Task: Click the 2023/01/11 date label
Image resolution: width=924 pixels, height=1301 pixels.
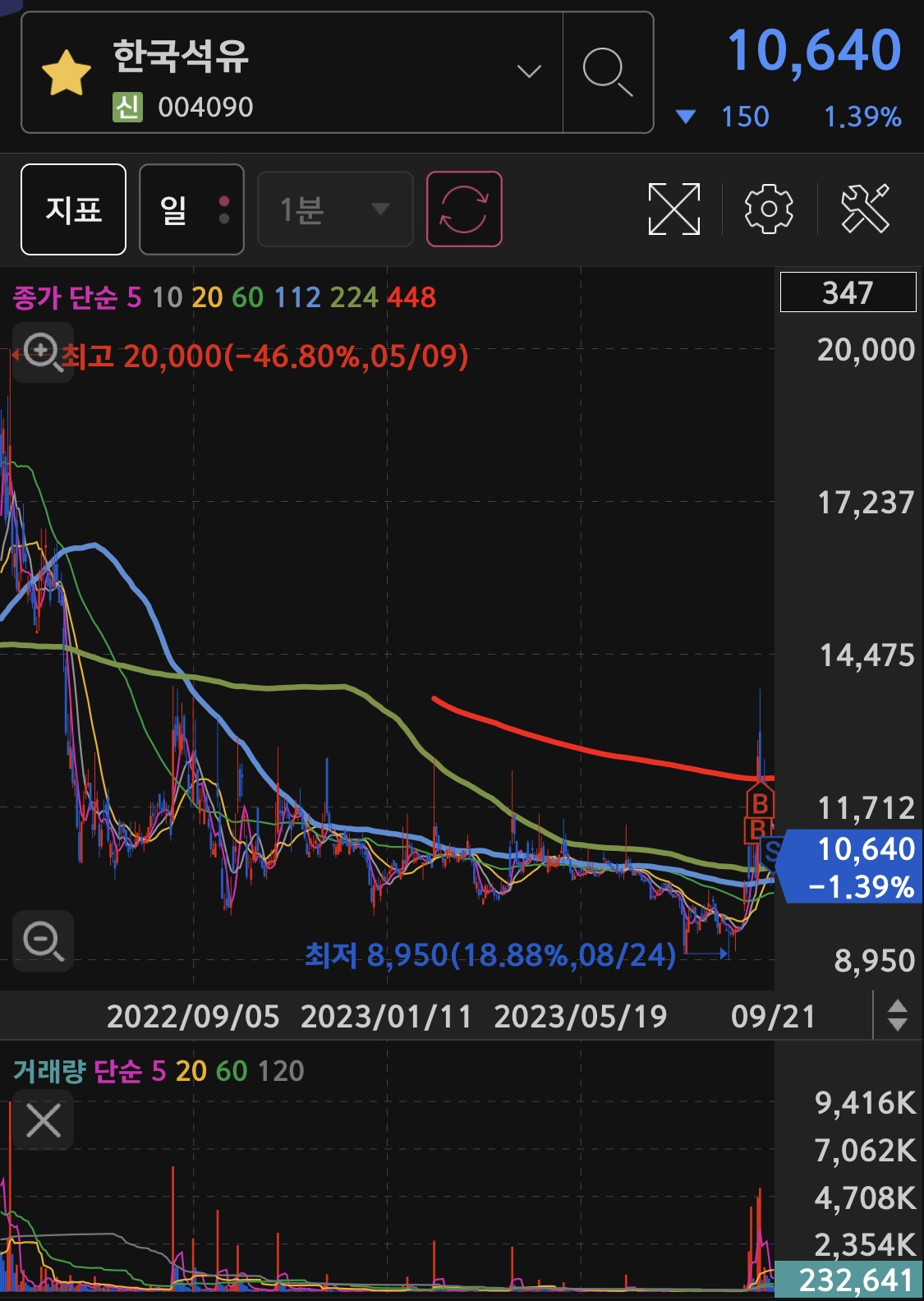Action: pyautogui.click(x=387, y=1017)
